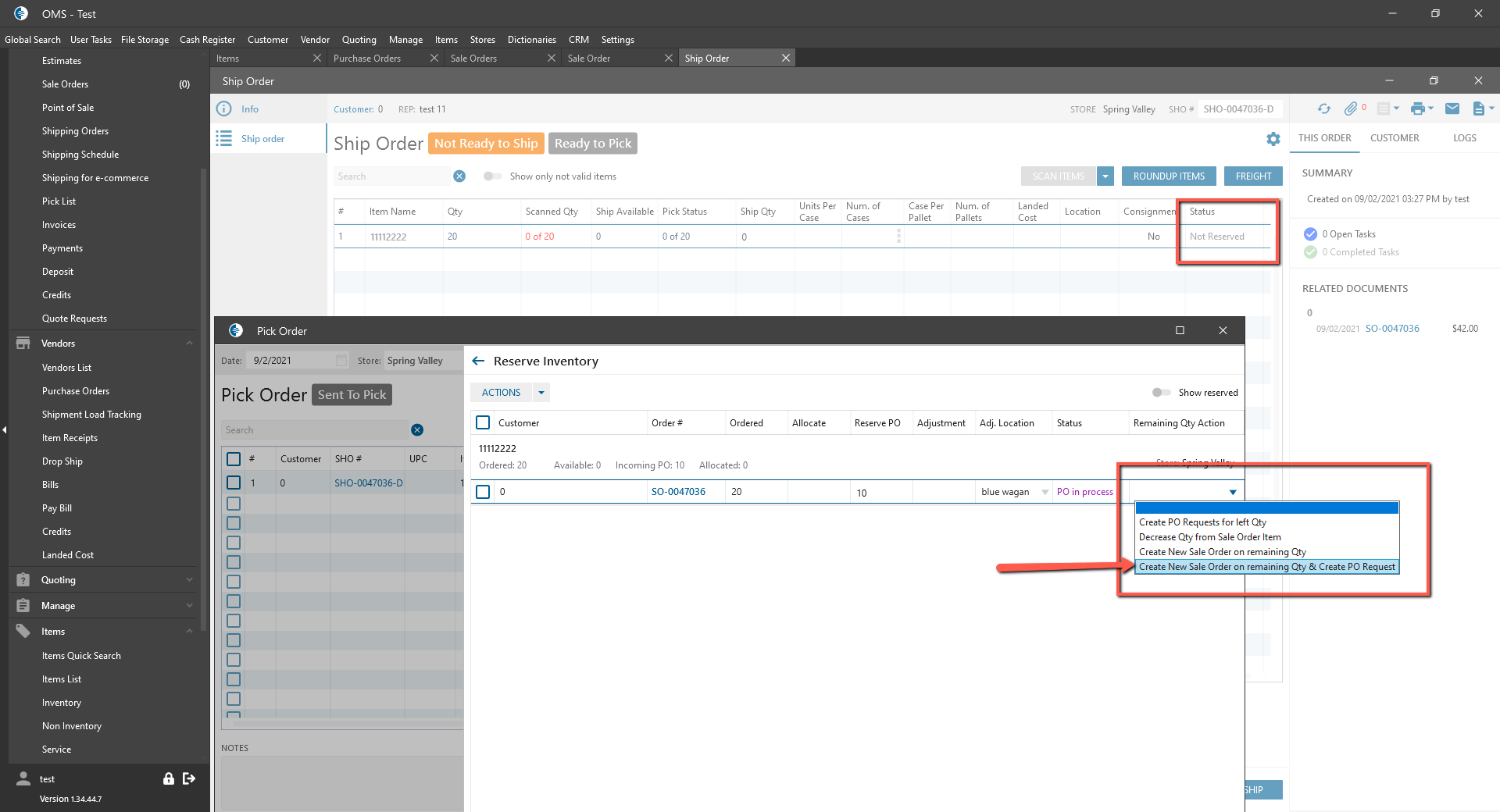1500x812 pixels.
Task: Clear the Ship Order search field
Action: click(x=459, y=176)
